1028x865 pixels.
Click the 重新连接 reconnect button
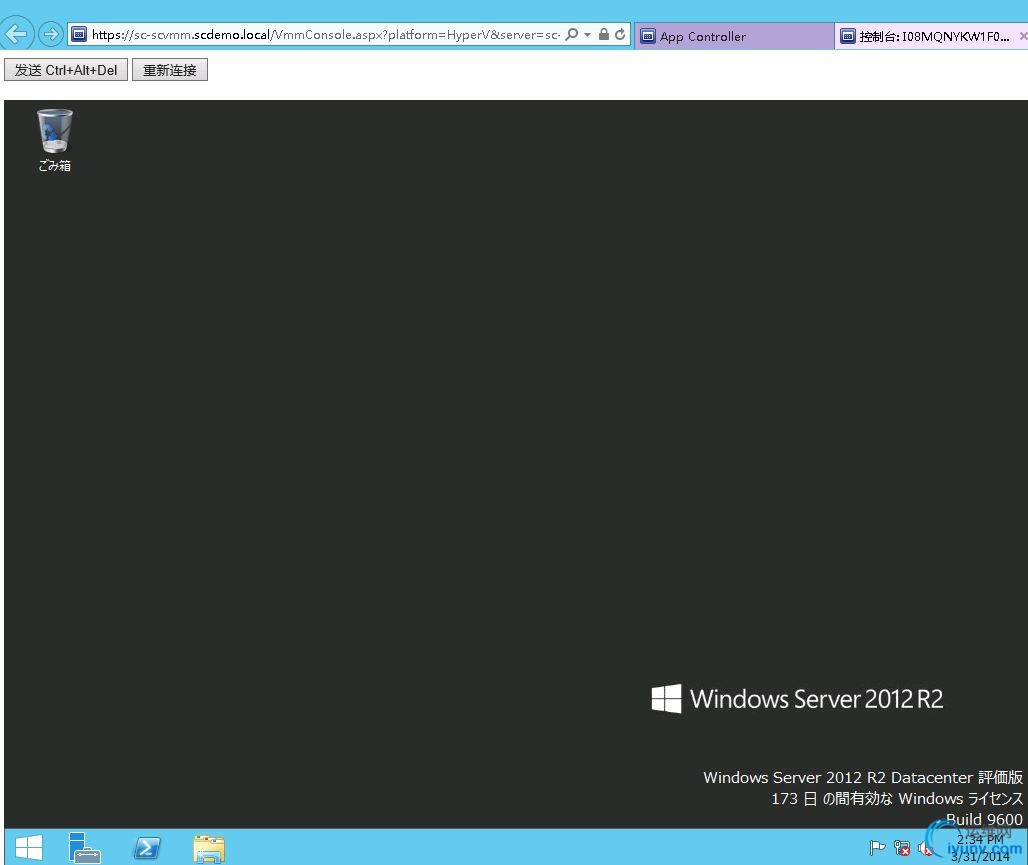click(x=170, y=70)
